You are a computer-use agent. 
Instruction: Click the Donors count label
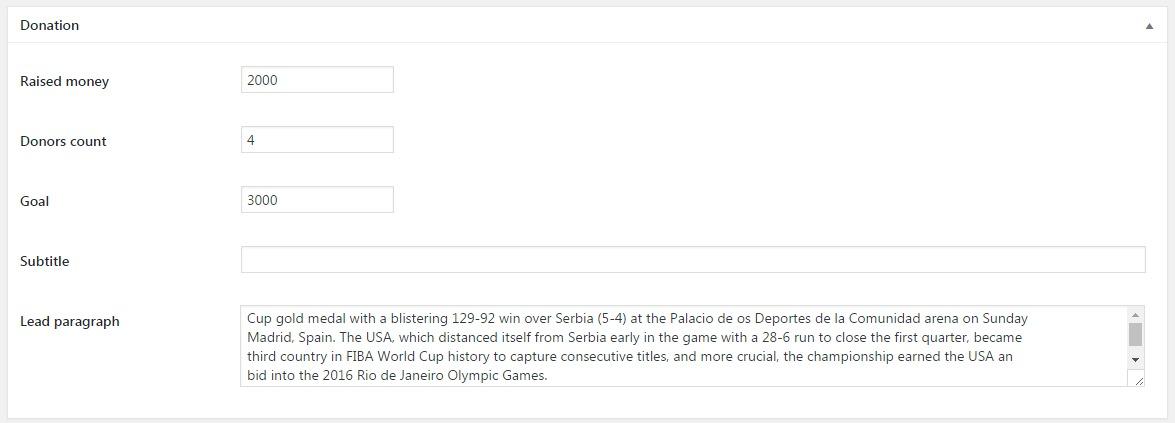[63, 141]
